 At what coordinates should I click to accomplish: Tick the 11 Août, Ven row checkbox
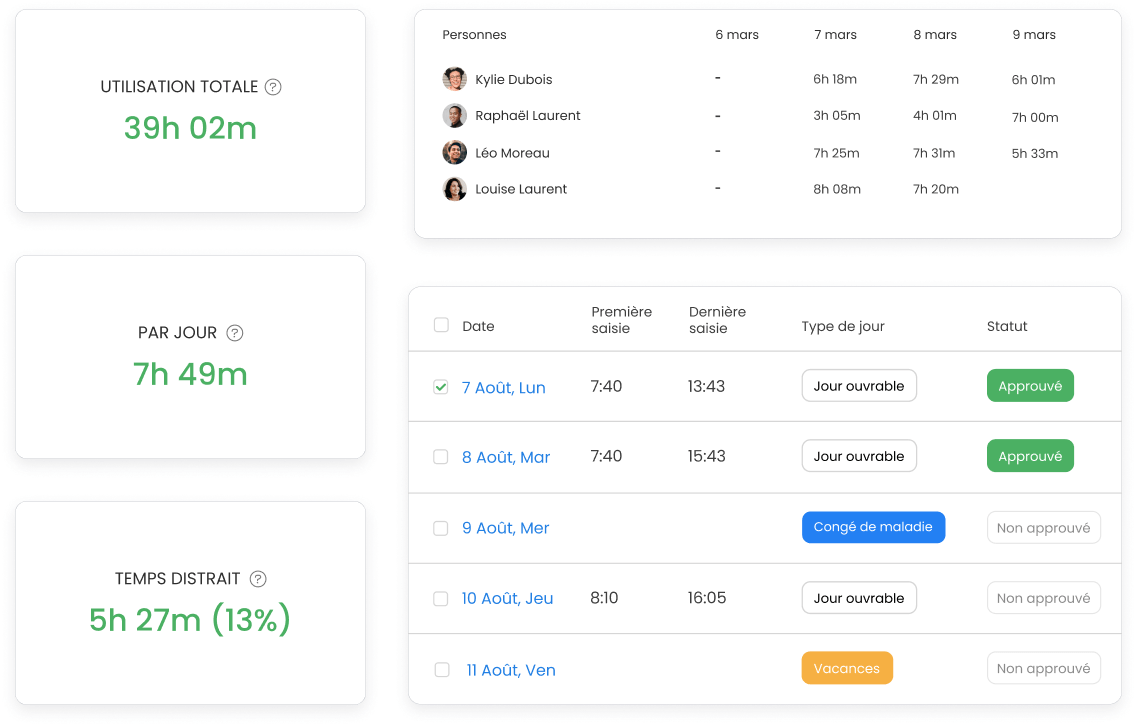442,669
